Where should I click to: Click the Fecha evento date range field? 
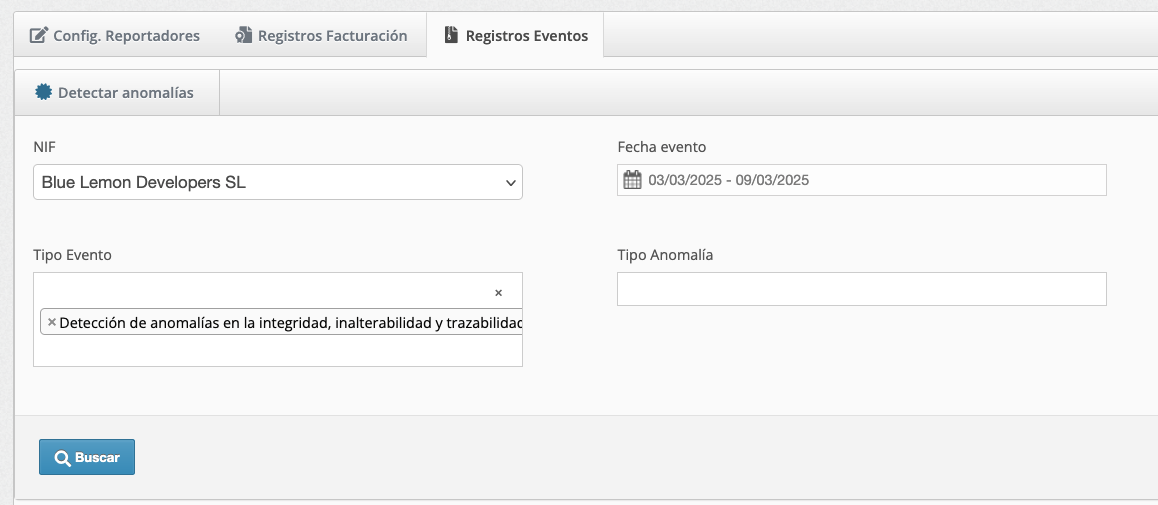870,181
